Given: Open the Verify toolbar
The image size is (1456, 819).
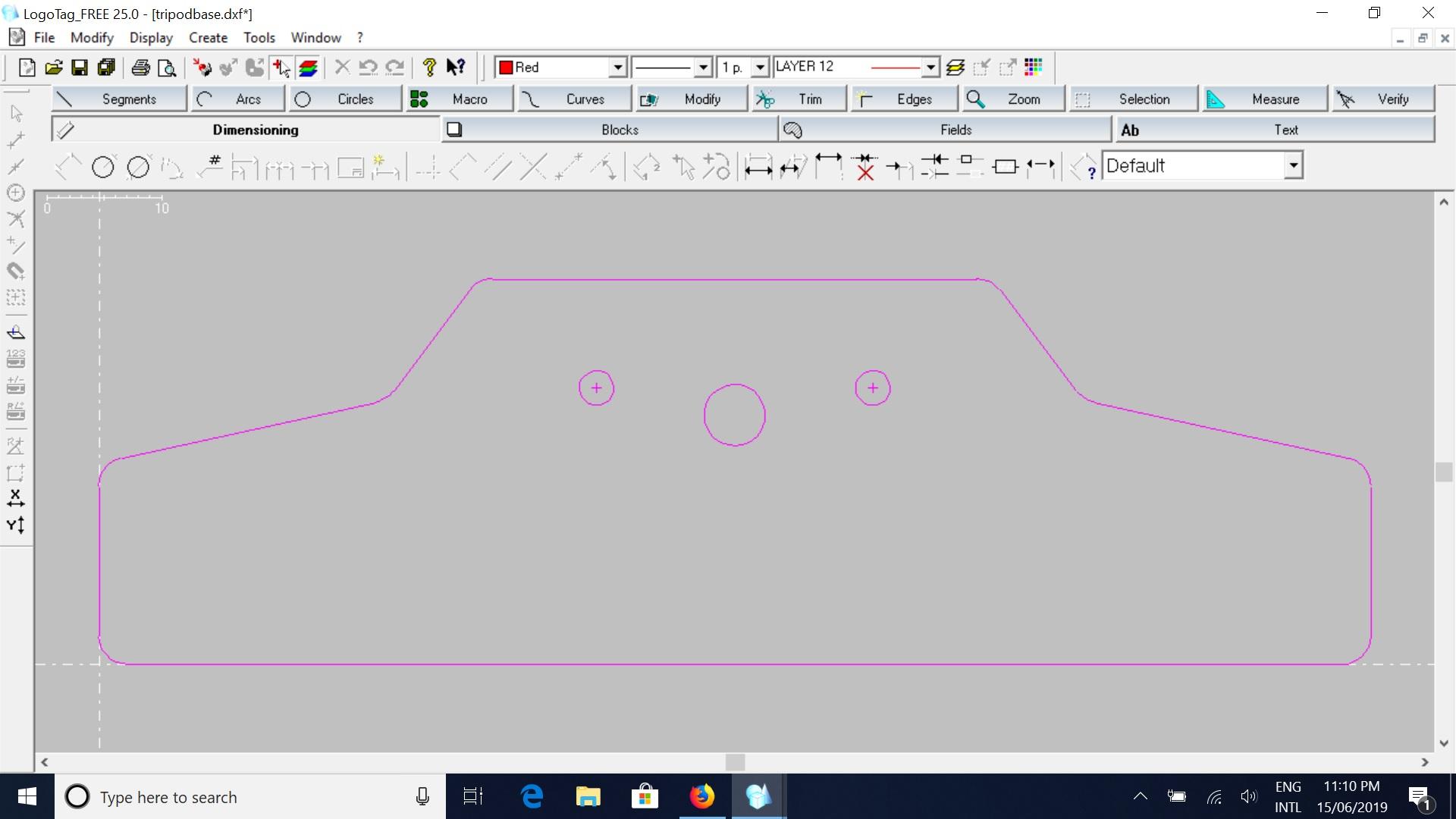Looking at the screenshot, I should (x=1383, y=99).
